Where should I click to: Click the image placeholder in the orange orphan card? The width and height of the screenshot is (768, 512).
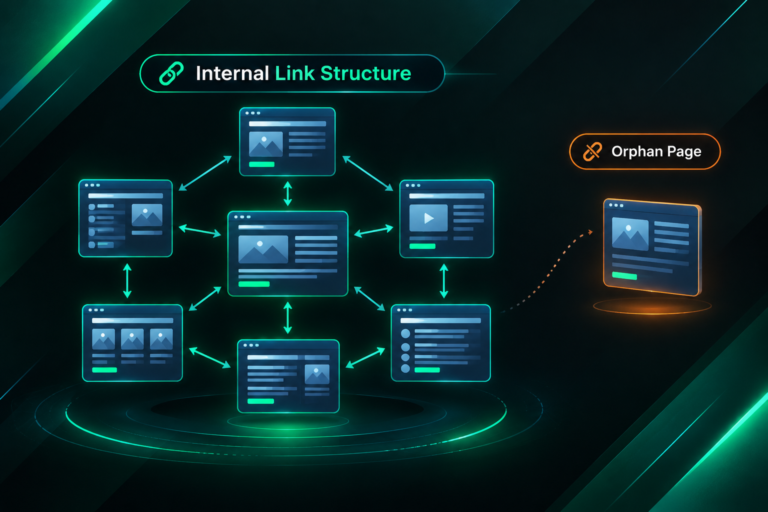click(x=630, y=234)
